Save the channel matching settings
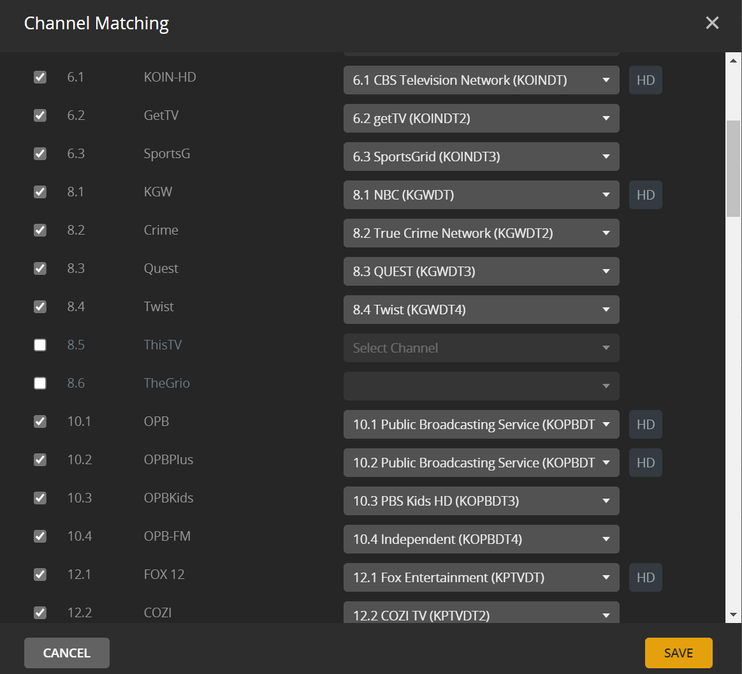Image resolution: width=742 pixels, height=674 pixels. point(678,653)
